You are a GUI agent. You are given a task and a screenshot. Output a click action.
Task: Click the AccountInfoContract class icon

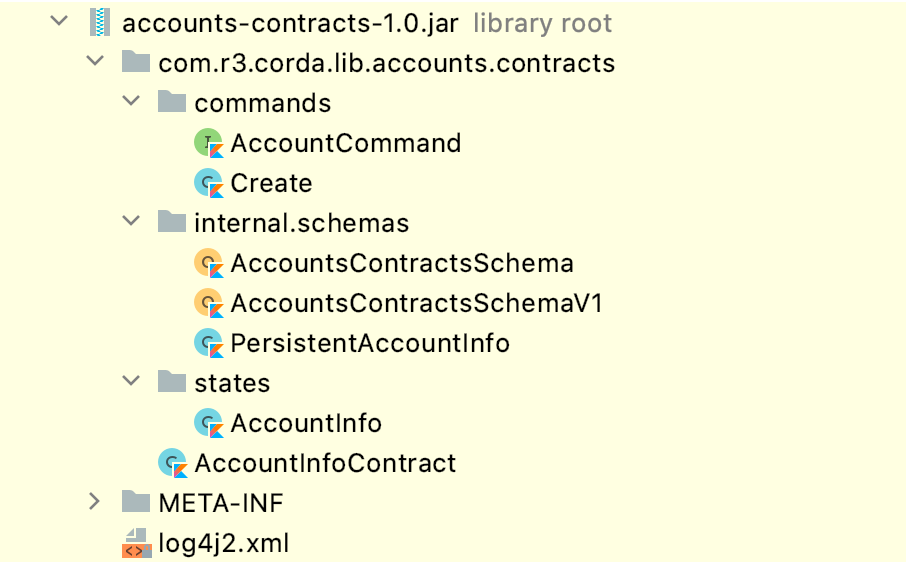(173, 463)
